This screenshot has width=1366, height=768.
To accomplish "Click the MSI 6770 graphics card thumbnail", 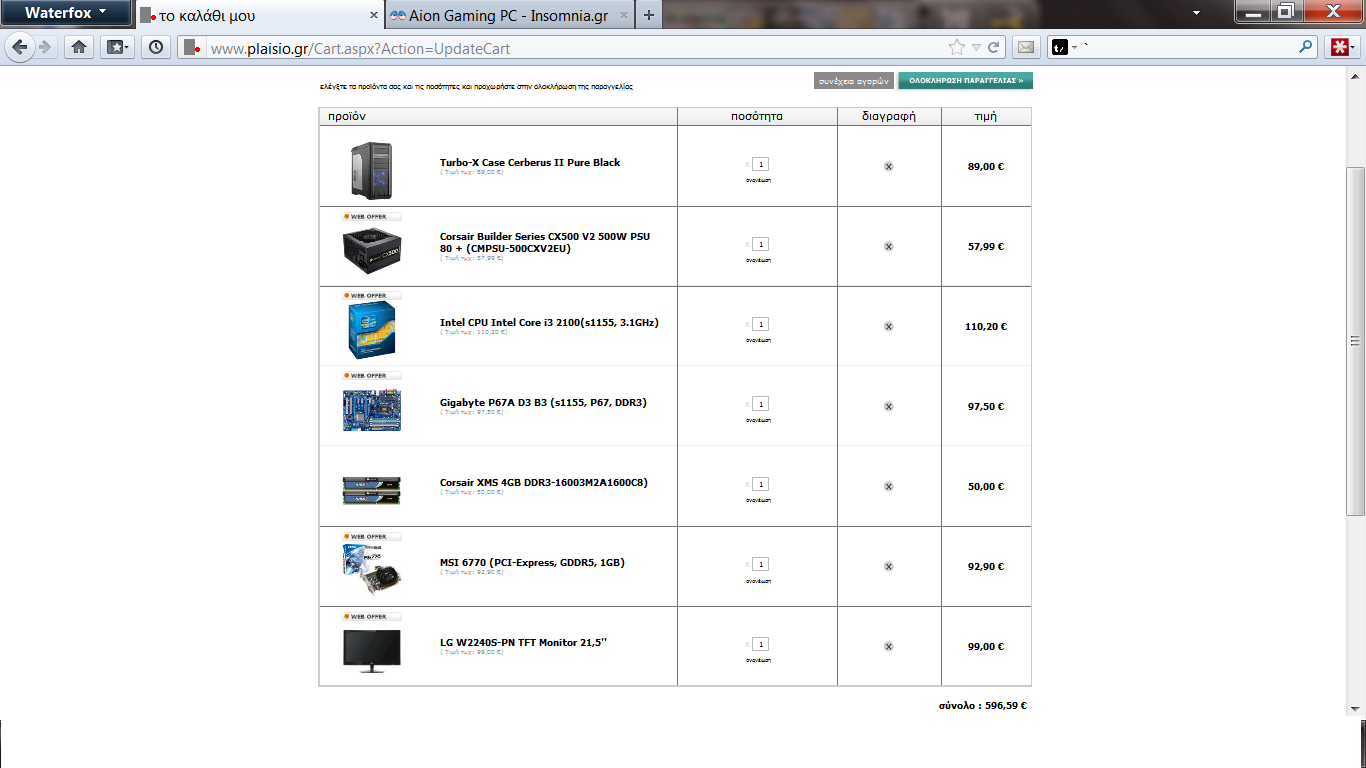I will 372,568.
